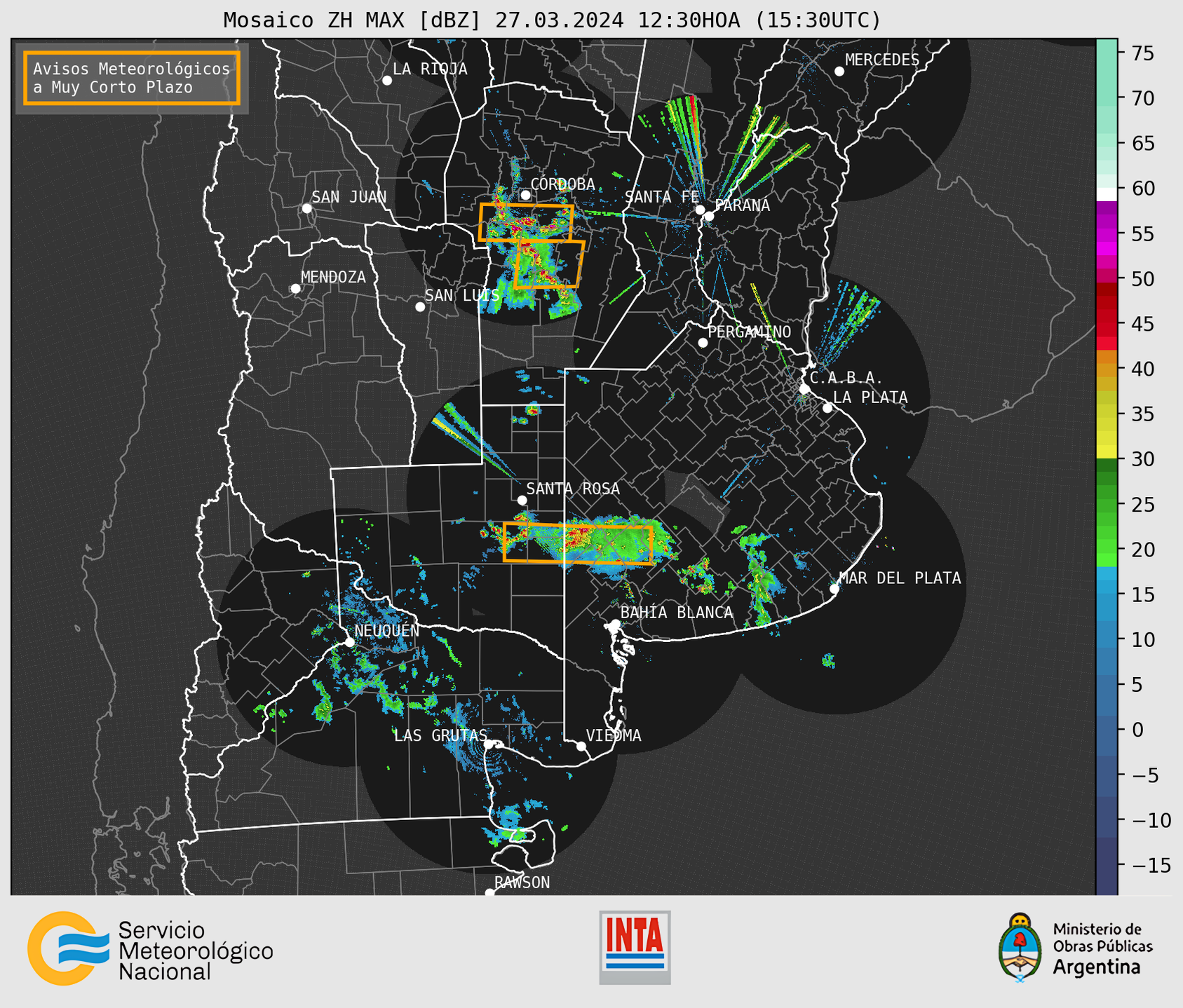Image resolution: width=1183 pixels, height=1008 pixels.
Task: Click the white dot marking San Juan
Action: tap(306, 208)
